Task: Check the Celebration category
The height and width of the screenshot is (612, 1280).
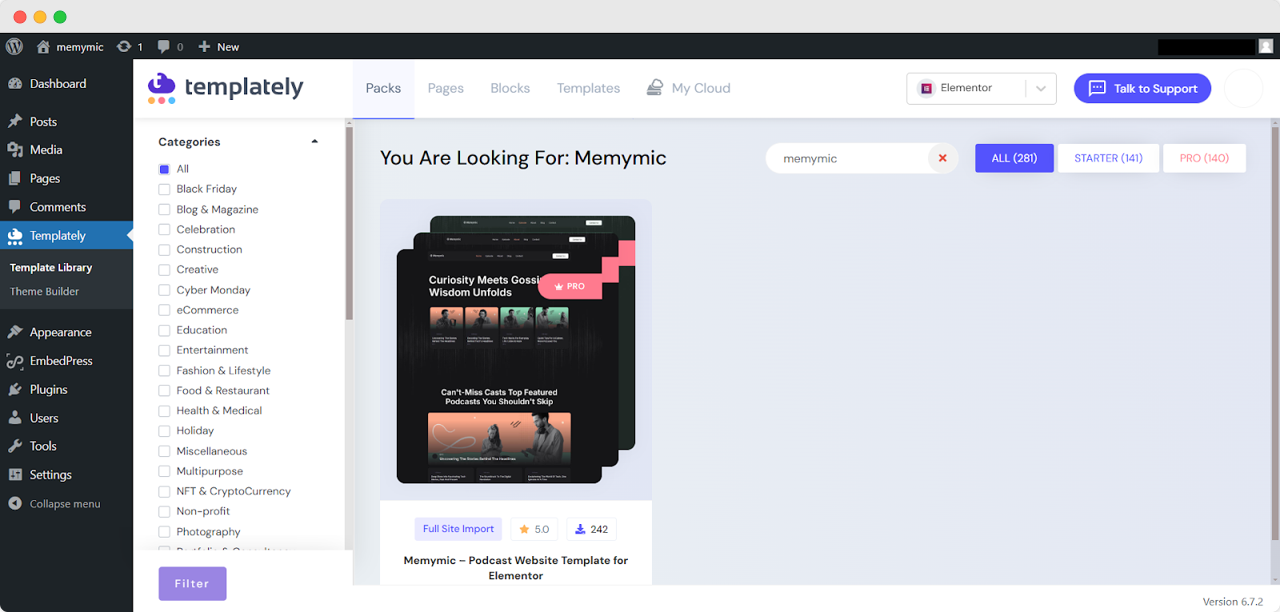Action: pos(164,229)
